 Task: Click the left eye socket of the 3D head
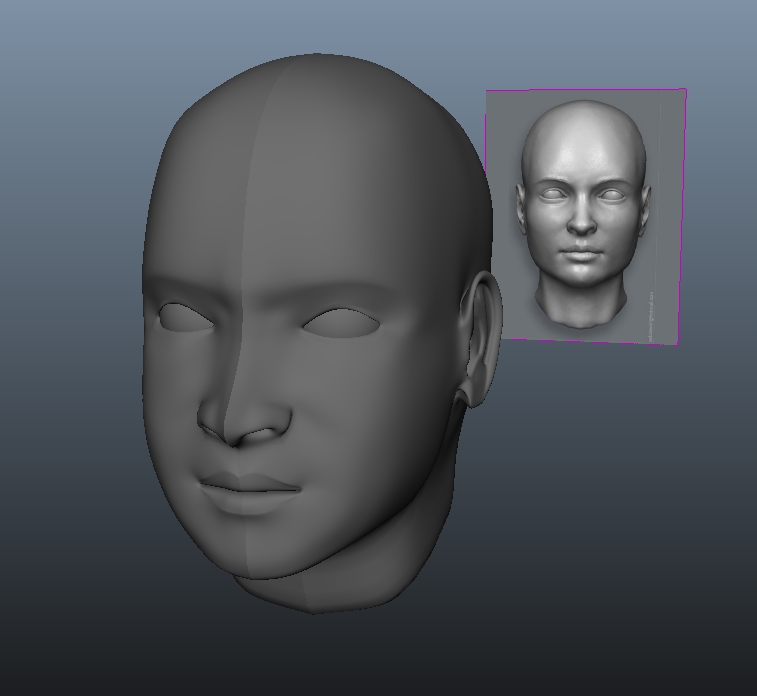[x=186, y=317]
